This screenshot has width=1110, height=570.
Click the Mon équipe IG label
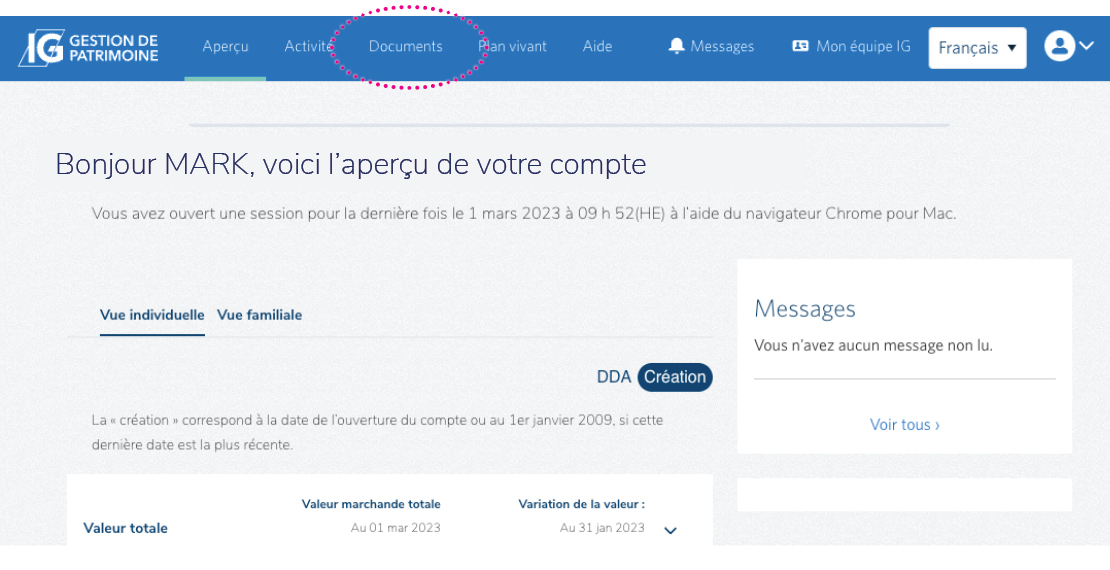[x=863, y=46]
